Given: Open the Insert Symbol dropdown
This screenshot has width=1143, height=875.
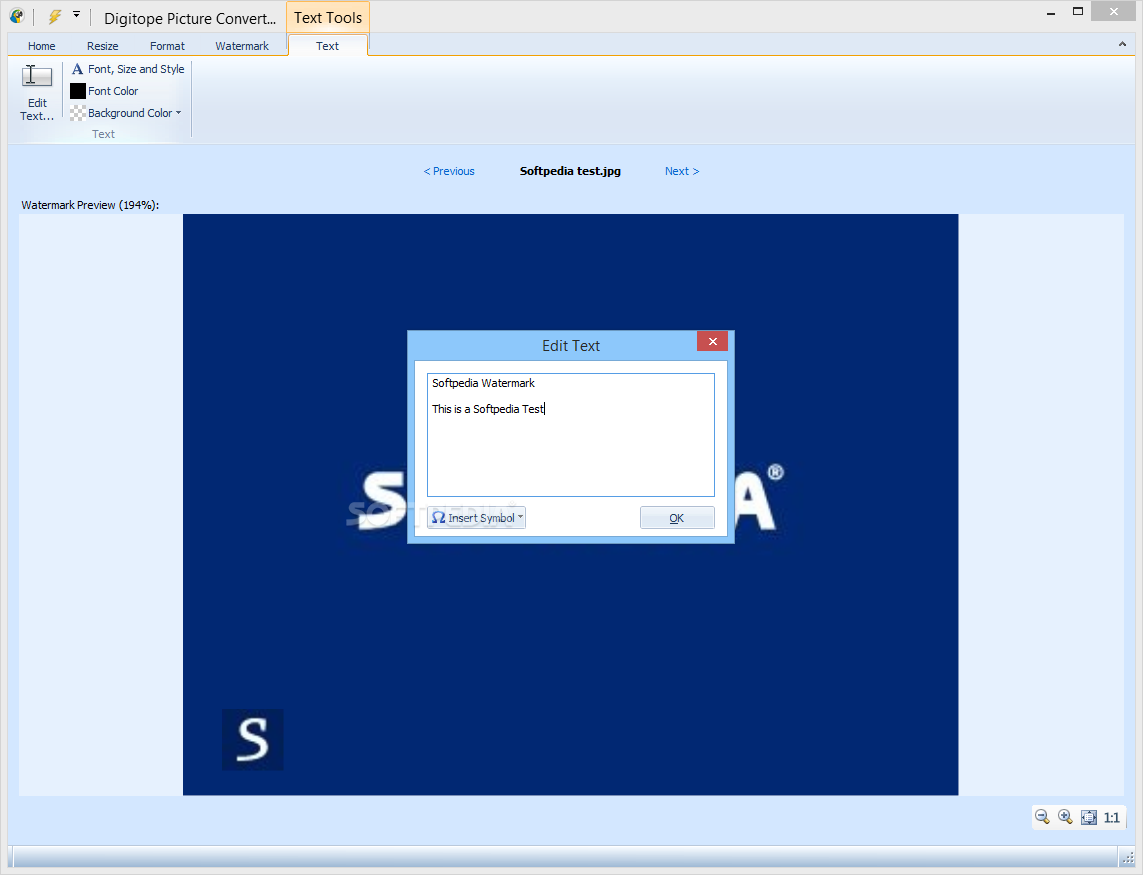Looking at the screenshot, I should tap(477, 518).
